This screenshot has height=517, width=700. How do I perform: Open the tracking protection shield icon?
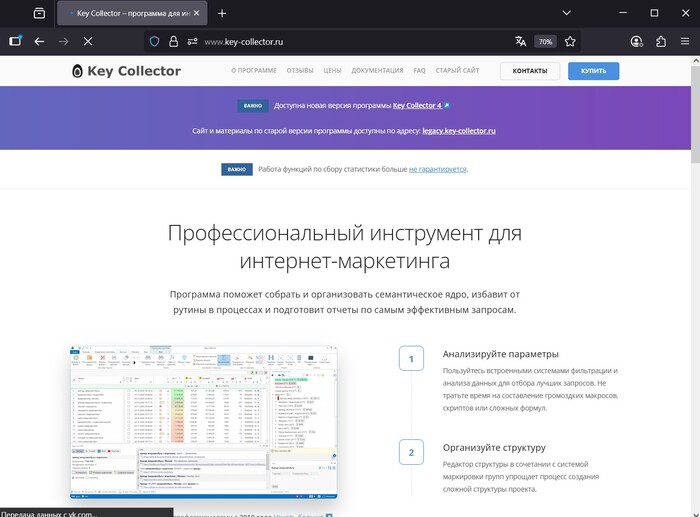(x=154, y=42)
